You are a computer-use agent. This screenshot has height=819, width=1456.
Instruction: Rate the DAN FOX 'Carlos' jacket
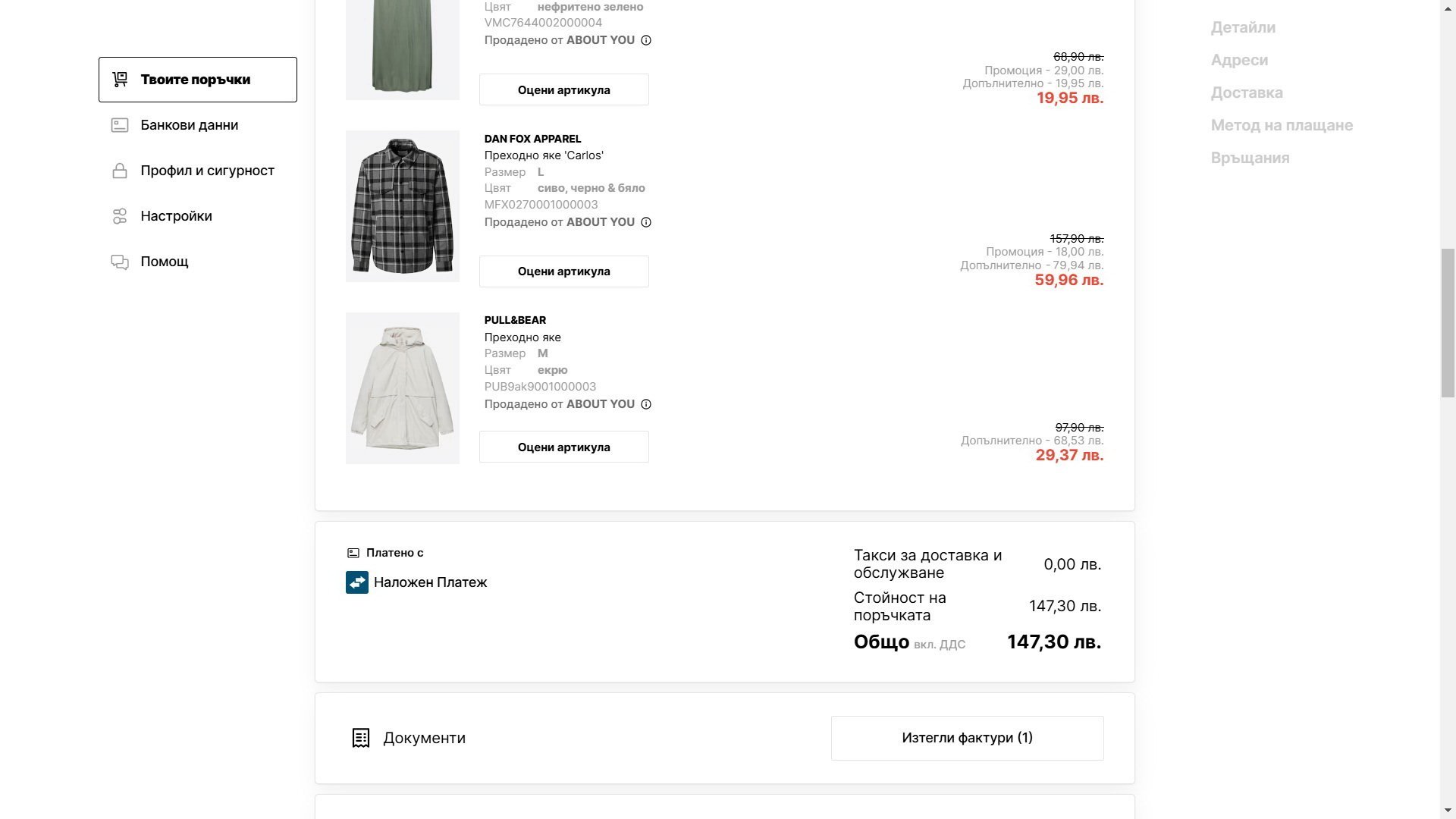pyautogui.click(x=563, y=271)
